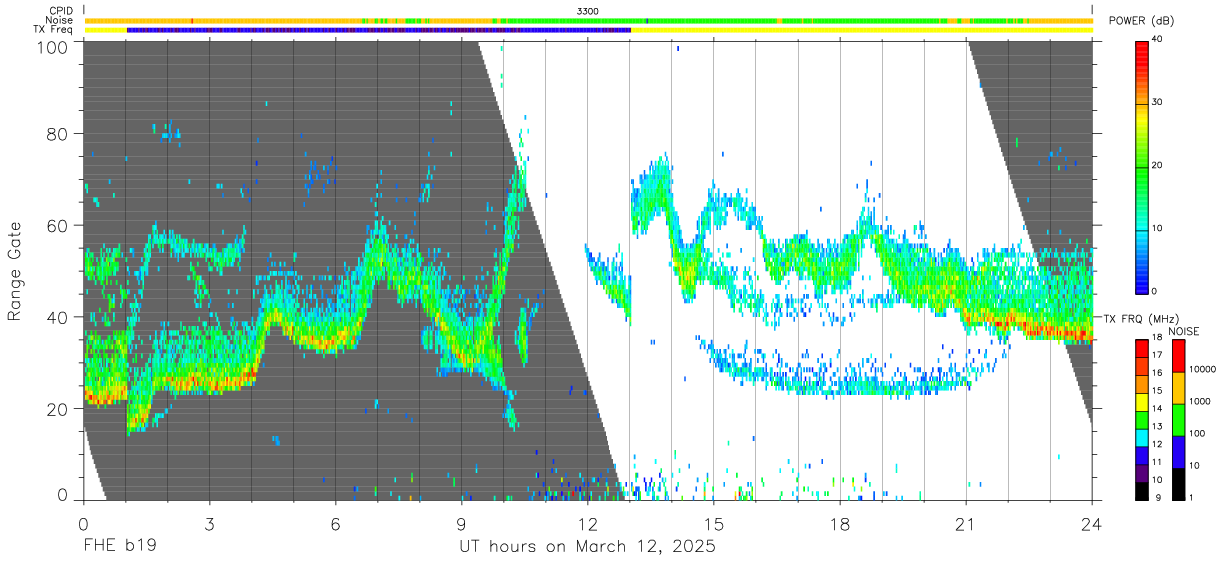This screenshot has height=567, width=1228.
Task: Click the x-axis tick label '18'
Action: click(x=840, y=524)
